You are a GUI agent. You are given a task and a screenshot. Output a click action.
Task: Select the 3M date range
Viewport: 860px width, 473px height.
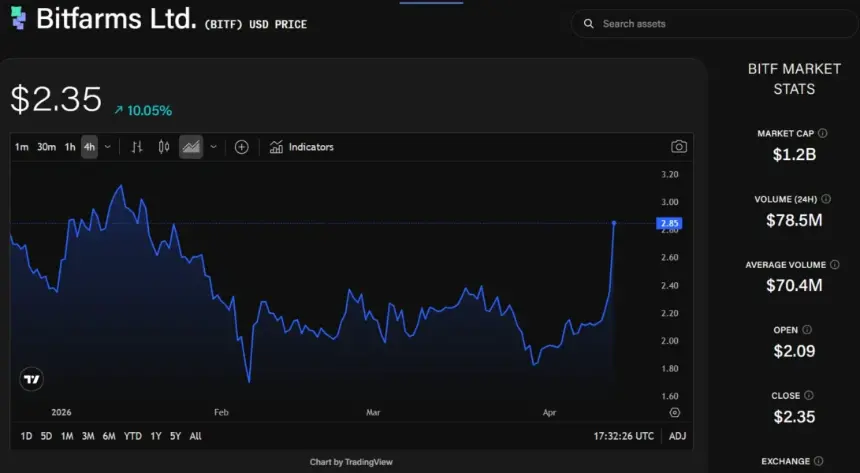tap(88, 436)
